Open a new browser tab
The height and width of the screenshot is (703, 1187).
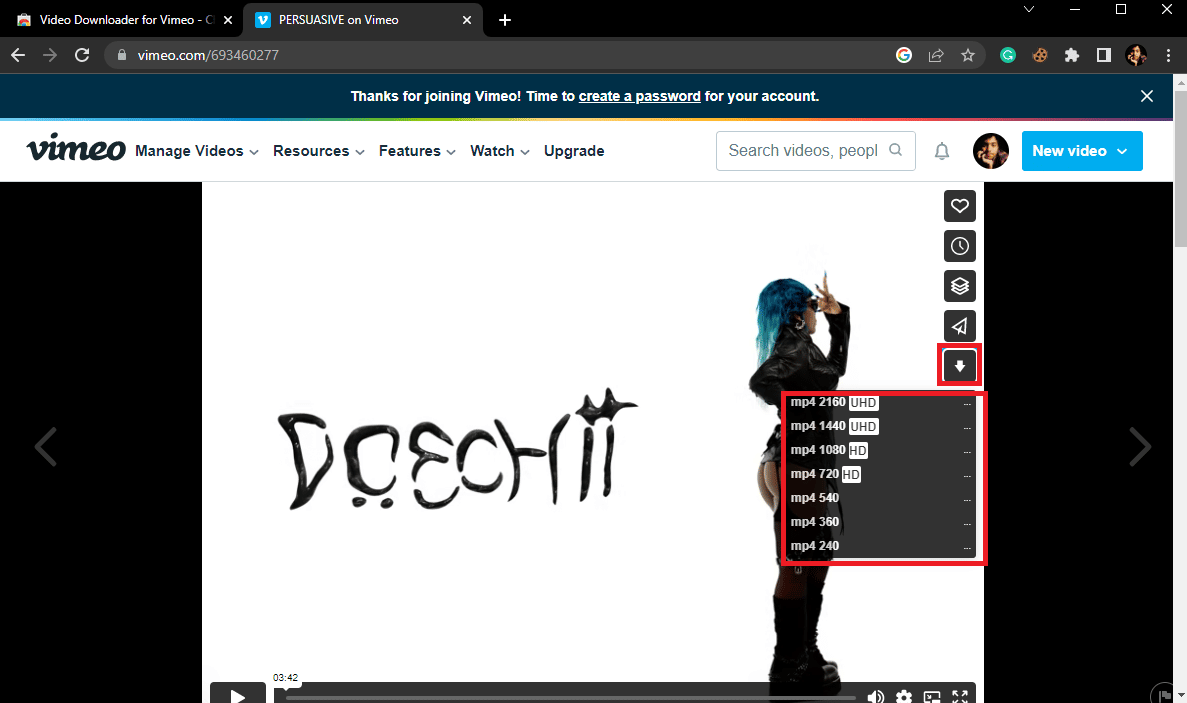point(505,20)
